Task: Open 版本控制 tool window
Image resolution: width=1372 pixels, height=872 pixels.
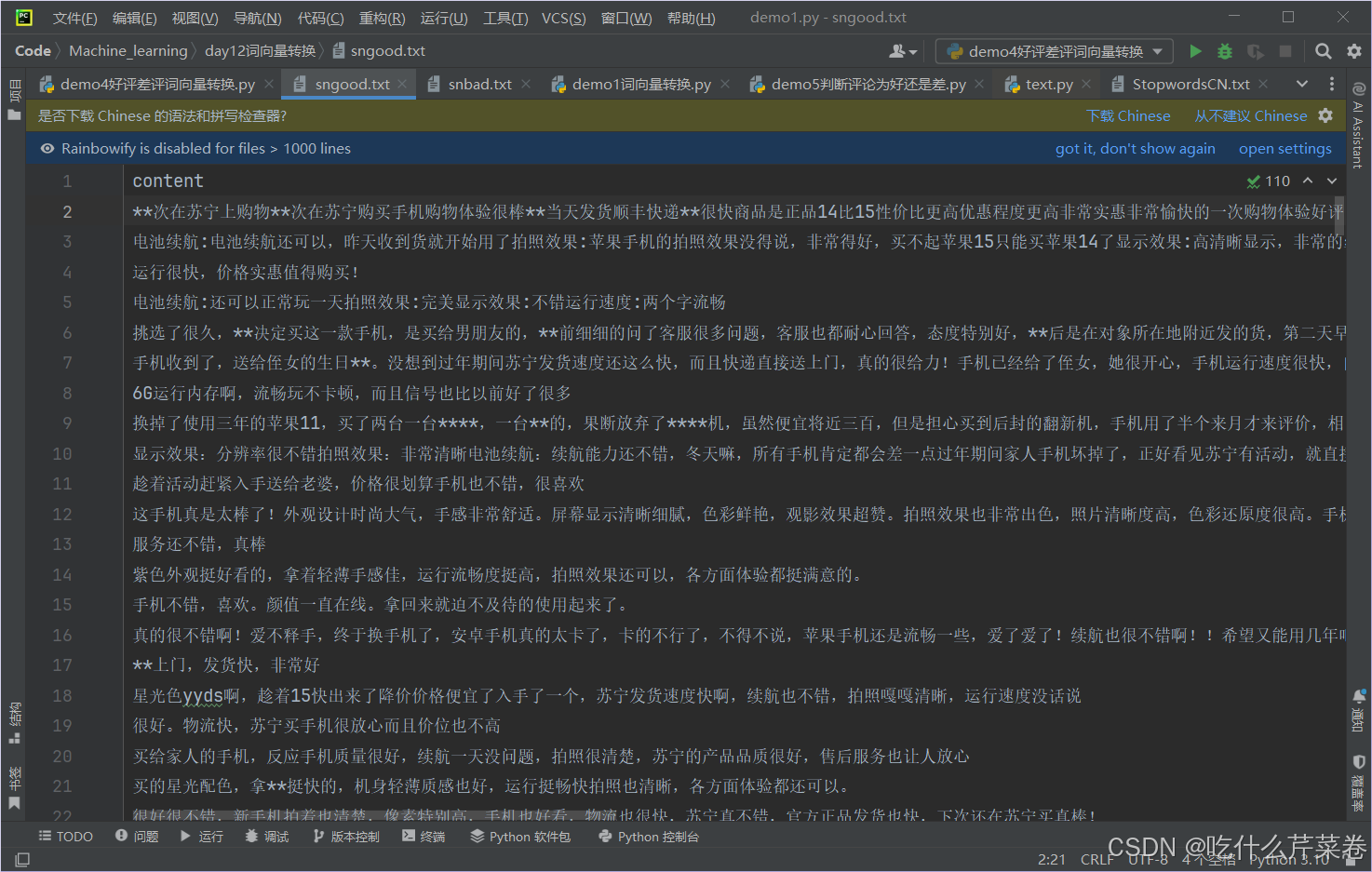Action: coord(346,837)
